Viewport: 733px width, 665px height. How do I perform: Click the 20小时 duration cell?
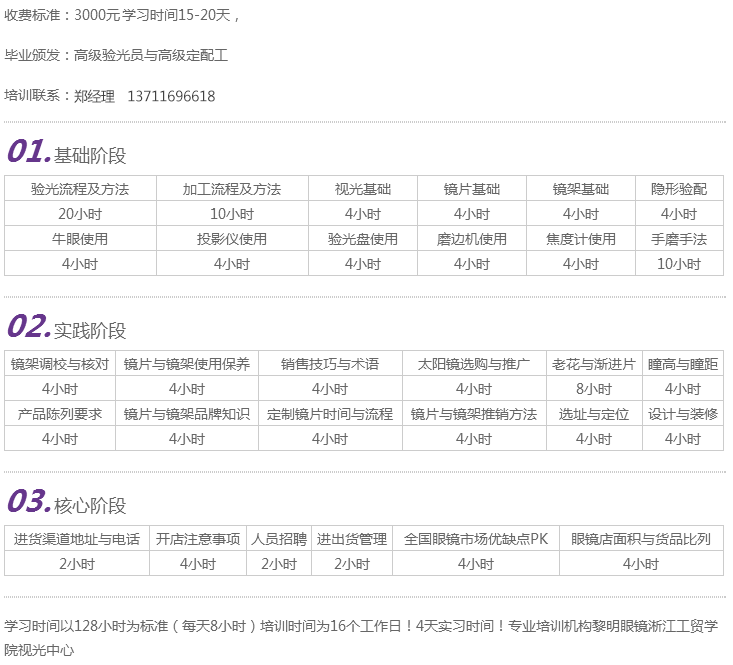tap(80, 214)
